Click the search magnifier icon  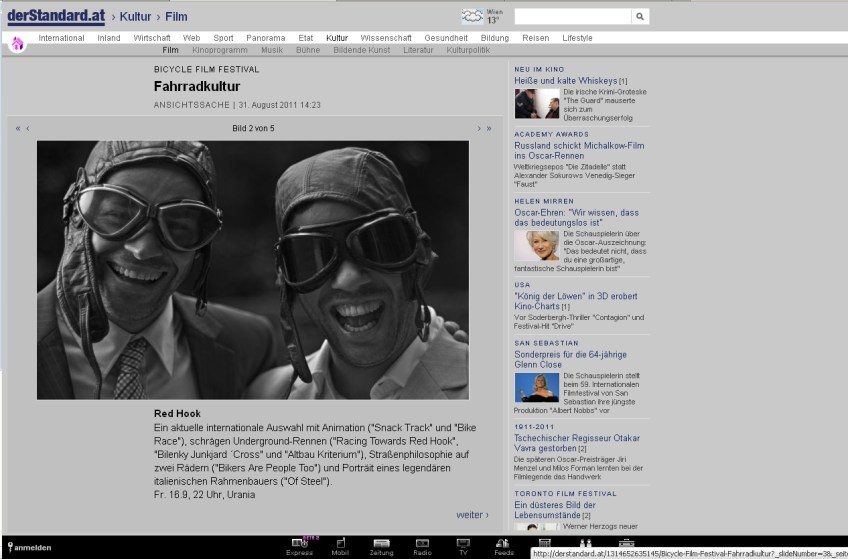pos(640,16)
